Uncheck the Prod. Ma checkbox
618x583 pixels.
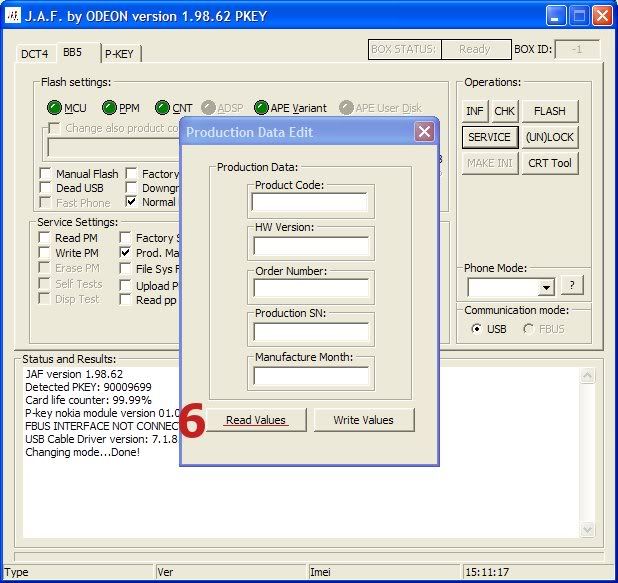tap(125, 253)
